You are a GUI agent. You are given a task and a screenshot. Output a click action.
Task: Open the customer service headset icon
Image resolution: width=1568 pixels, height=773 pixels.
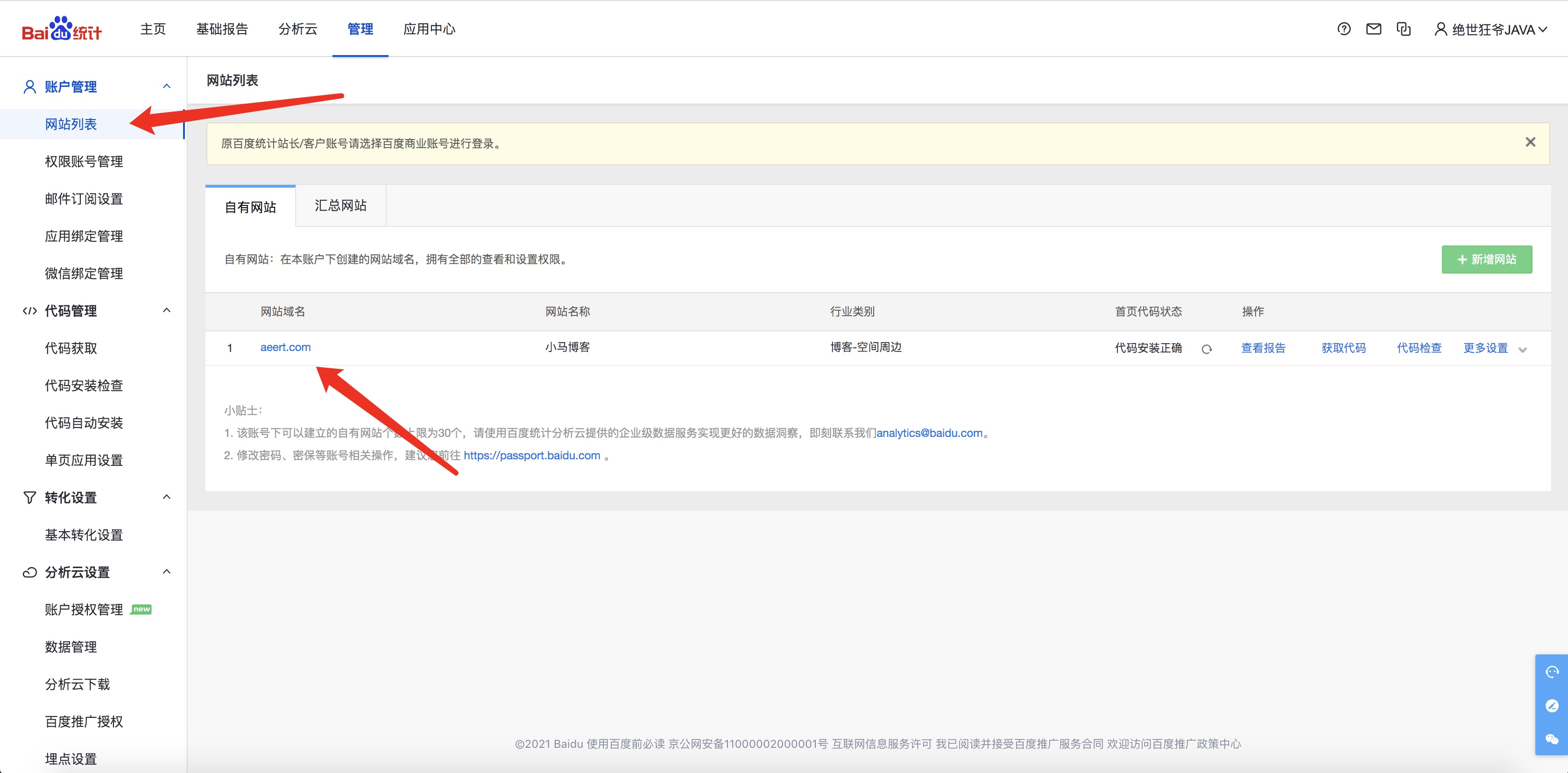(x=1552, y=671)
